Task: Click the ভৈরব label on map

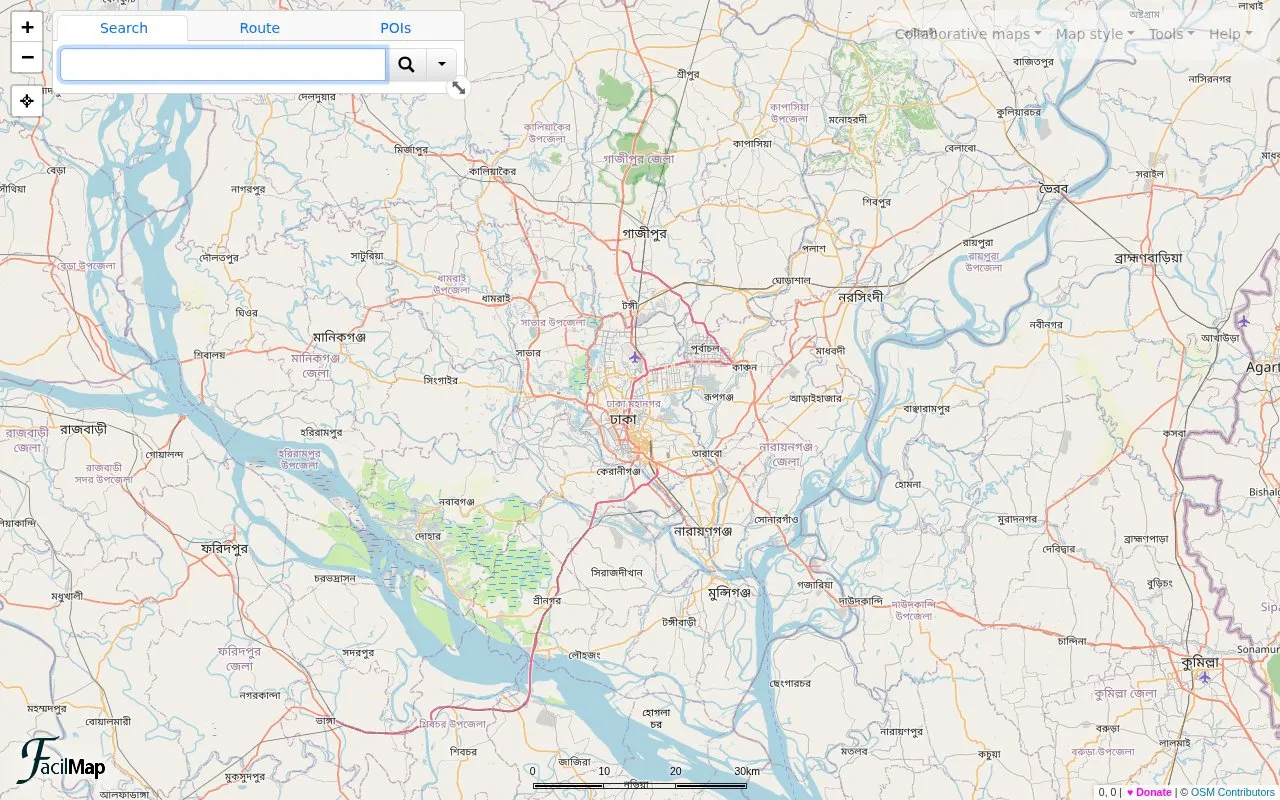Action: point(1053,188)
